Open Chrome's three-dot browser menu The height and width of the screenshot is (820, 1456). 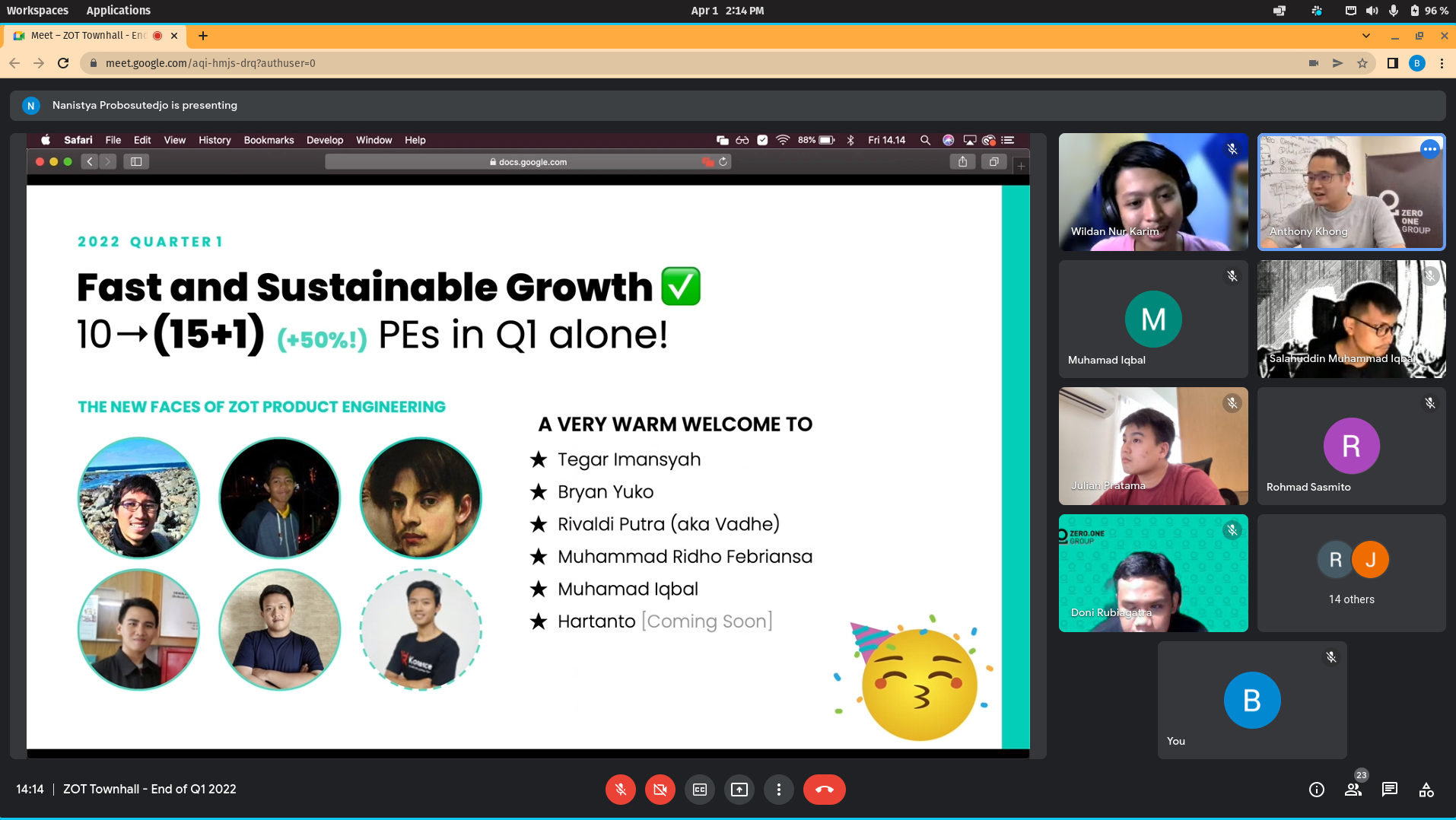(1442, 63)
